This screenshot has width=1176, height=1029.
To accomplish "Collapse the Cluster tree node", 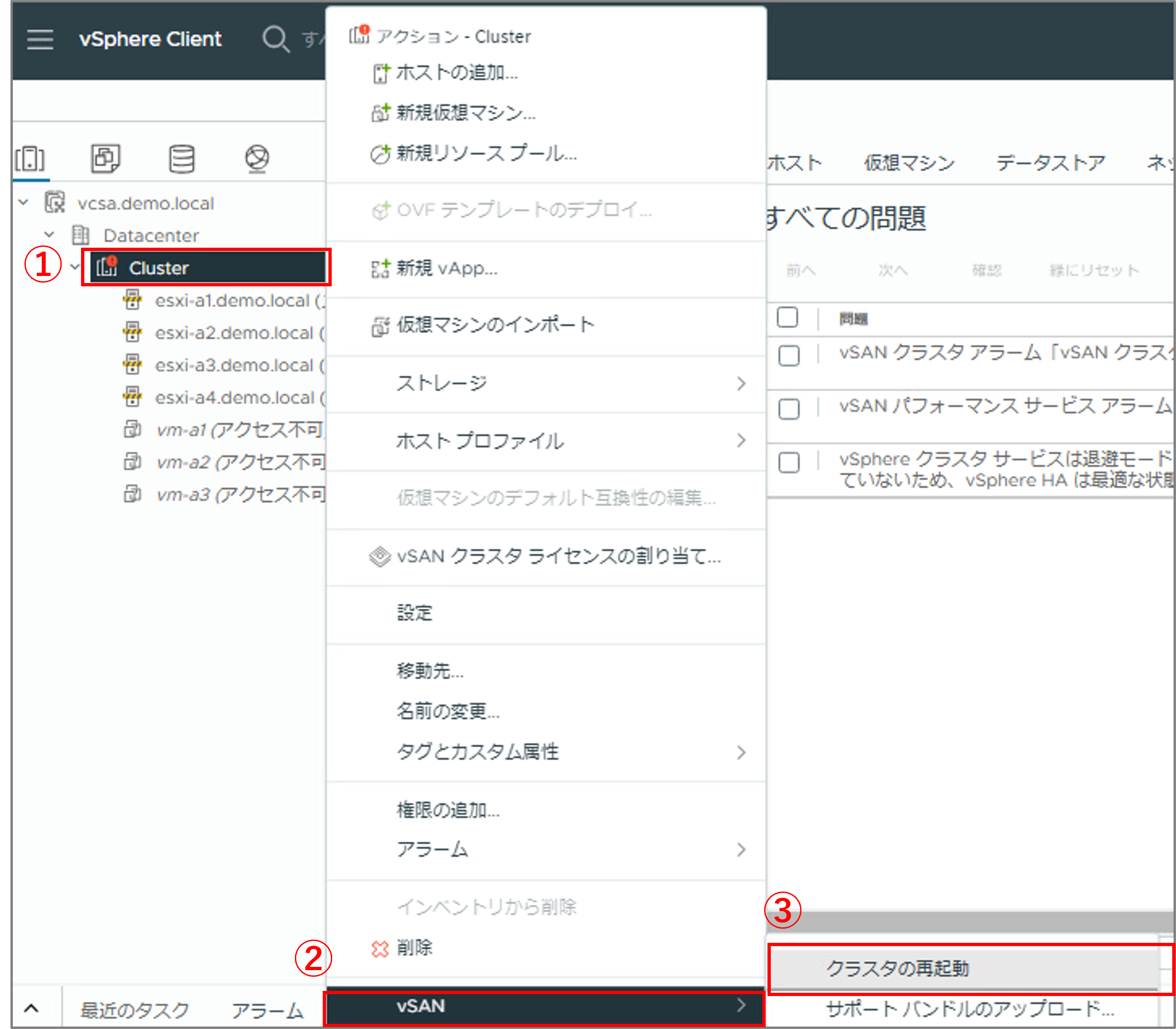I will coord(75,267).
